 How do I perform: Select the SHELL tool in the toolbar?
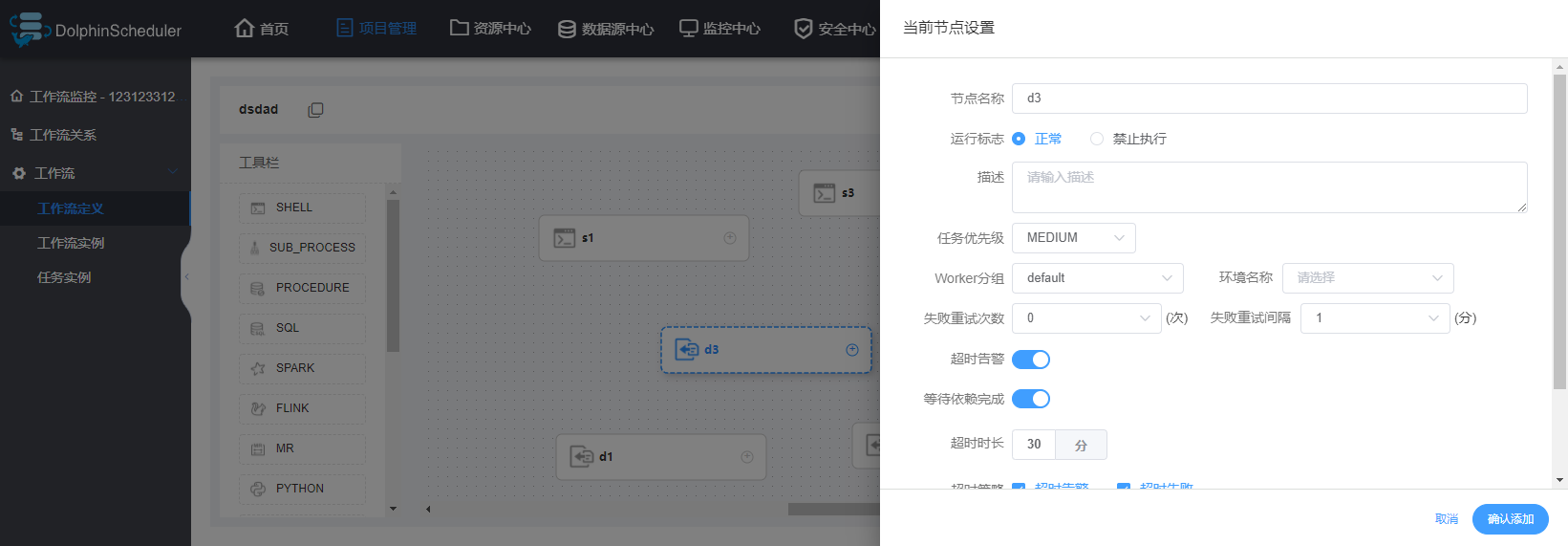pyautogui.click(x=302, y=207)
